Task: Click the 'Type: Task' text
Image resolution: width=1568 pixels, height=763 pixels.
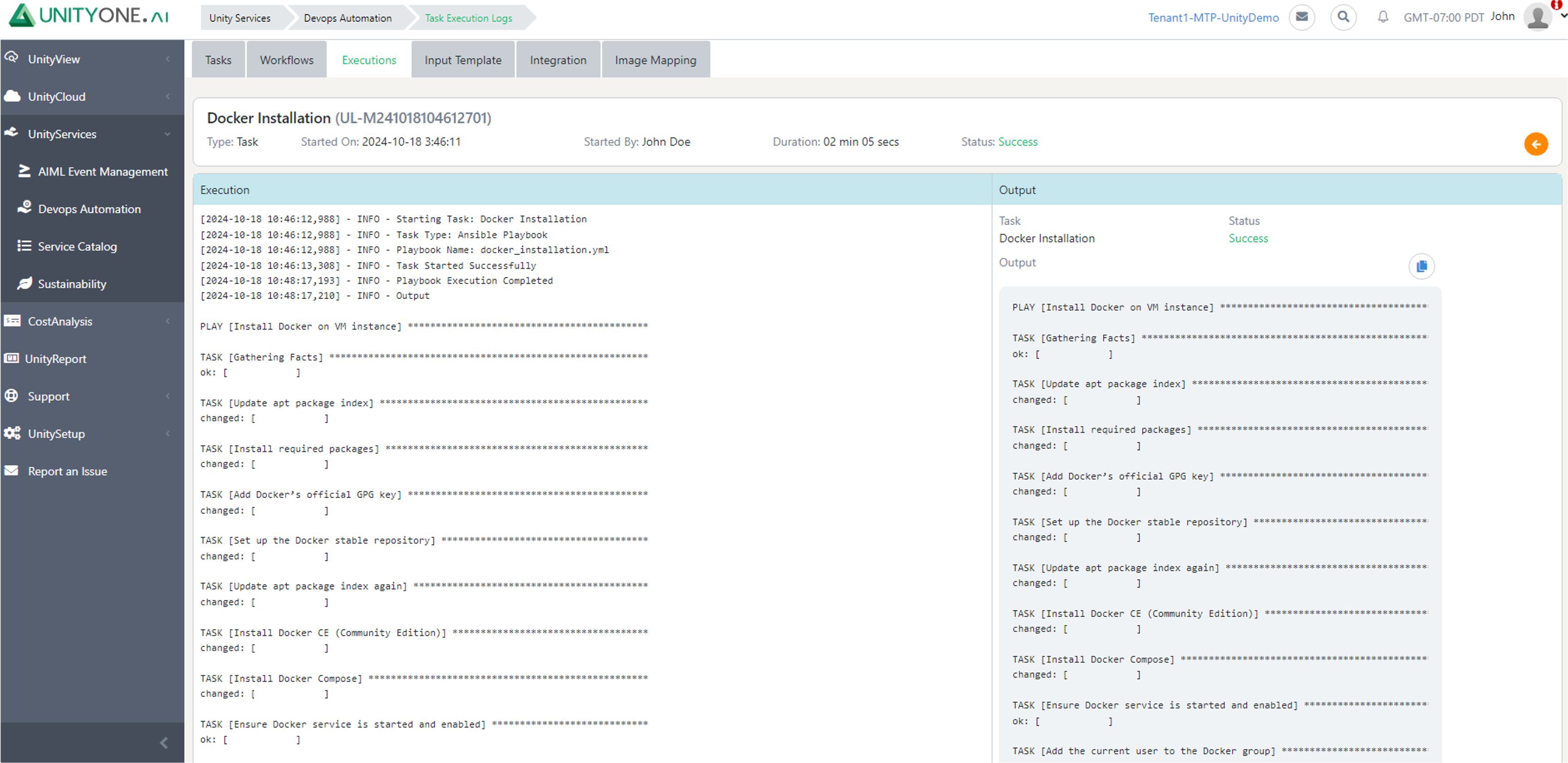Action: pos(232,142)
